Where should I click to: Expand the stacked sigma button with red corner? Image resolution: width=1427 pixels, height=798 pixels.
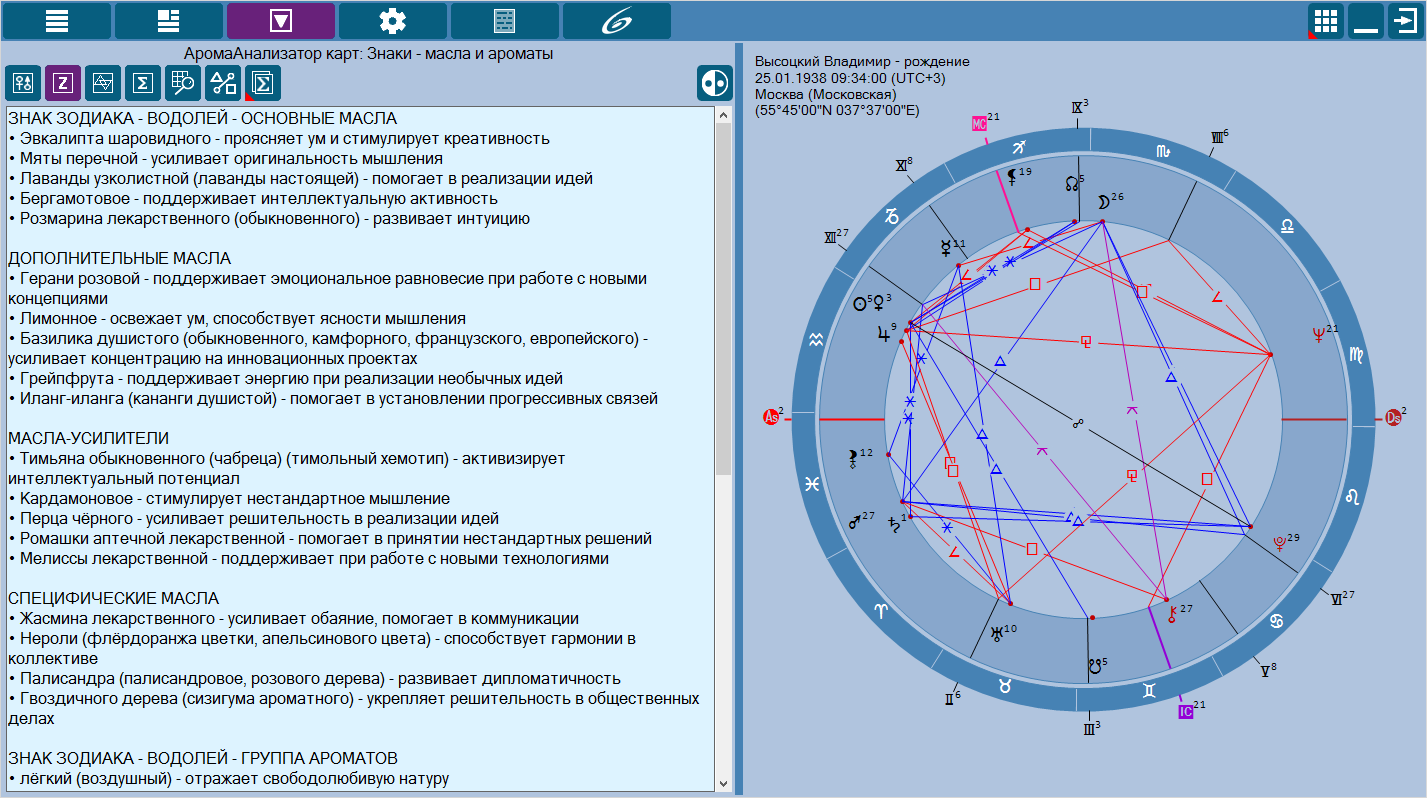pyautogui.click(x=263, y=84)
